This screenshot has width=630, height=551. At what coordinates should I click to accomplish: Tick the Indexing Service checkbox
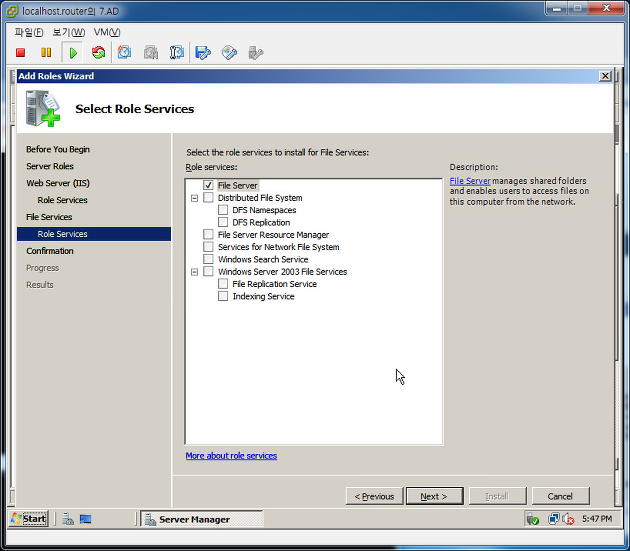click(x=223, y=296)
